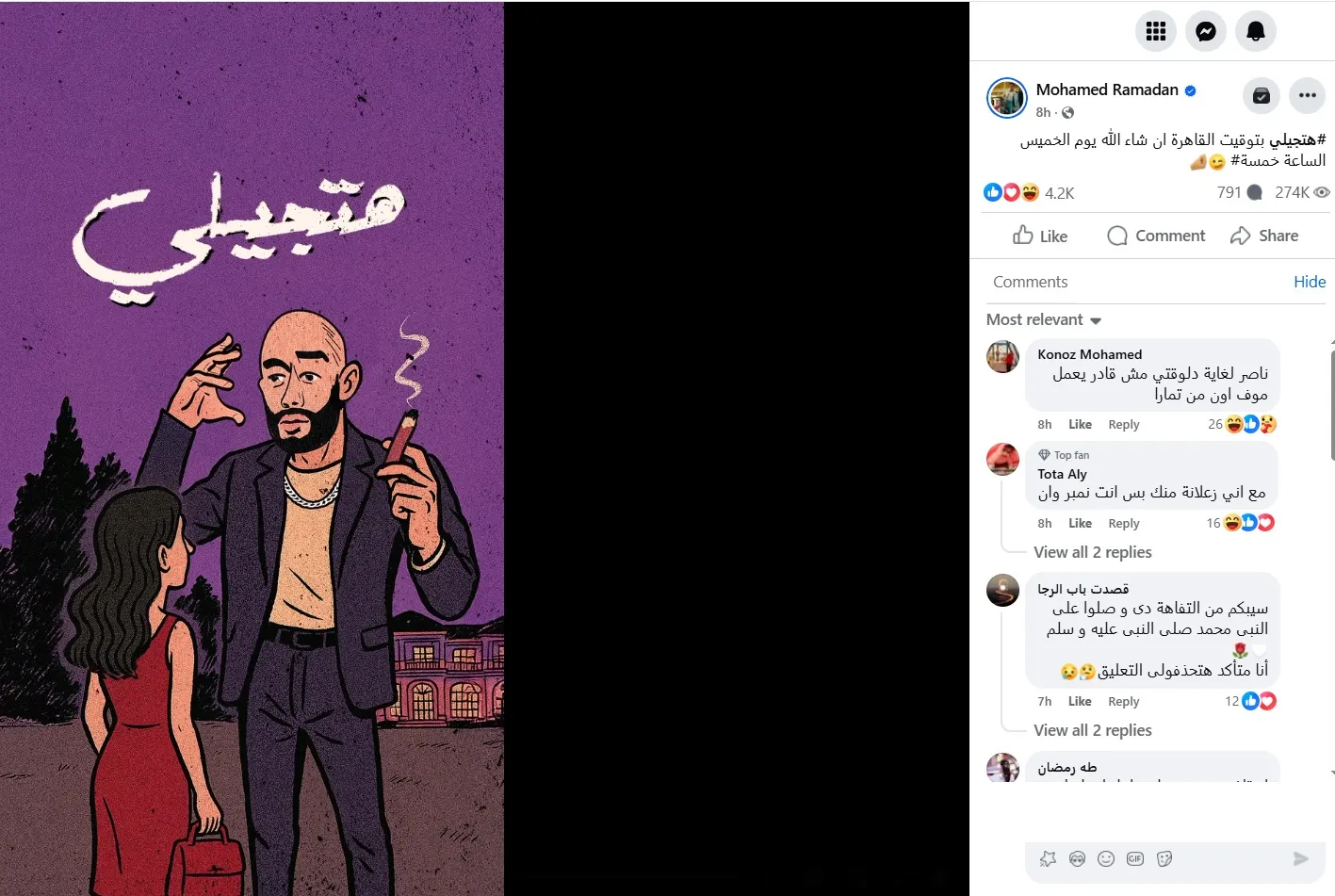1335x896 pixels.
Task: Click the send comment arrow
Action: click(x=1301, y=859)
